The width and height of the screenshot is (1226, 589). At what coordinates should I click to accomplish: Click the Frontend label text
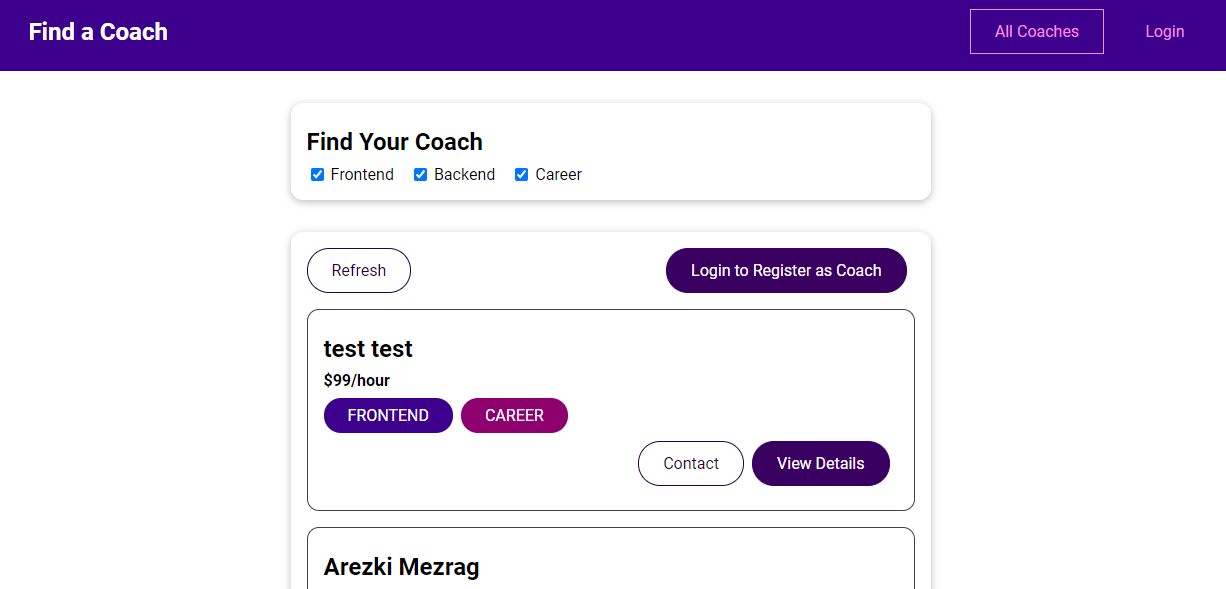pos(362,175)
